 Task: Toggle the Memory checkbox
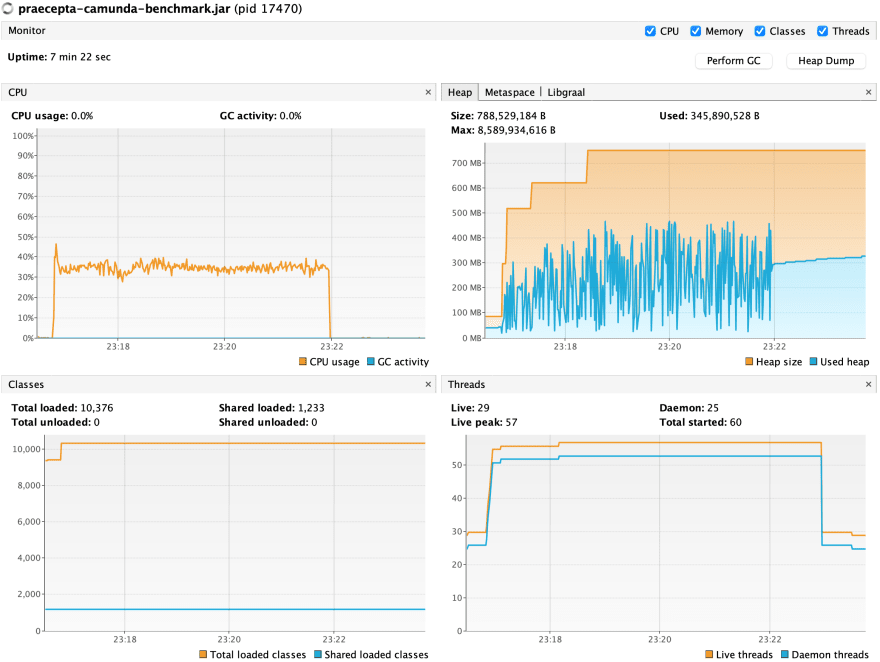point(695,31)
